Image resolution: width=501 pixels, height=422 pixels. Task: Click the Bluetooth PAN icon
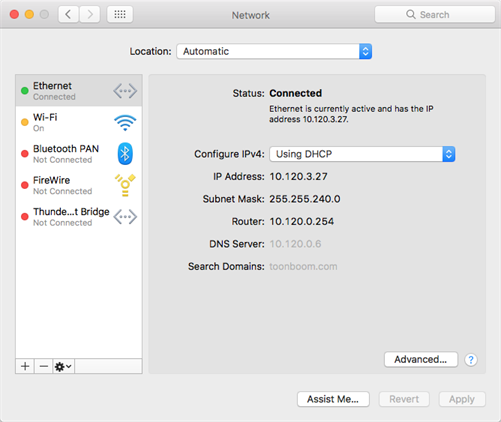click(x=125, y=154)
